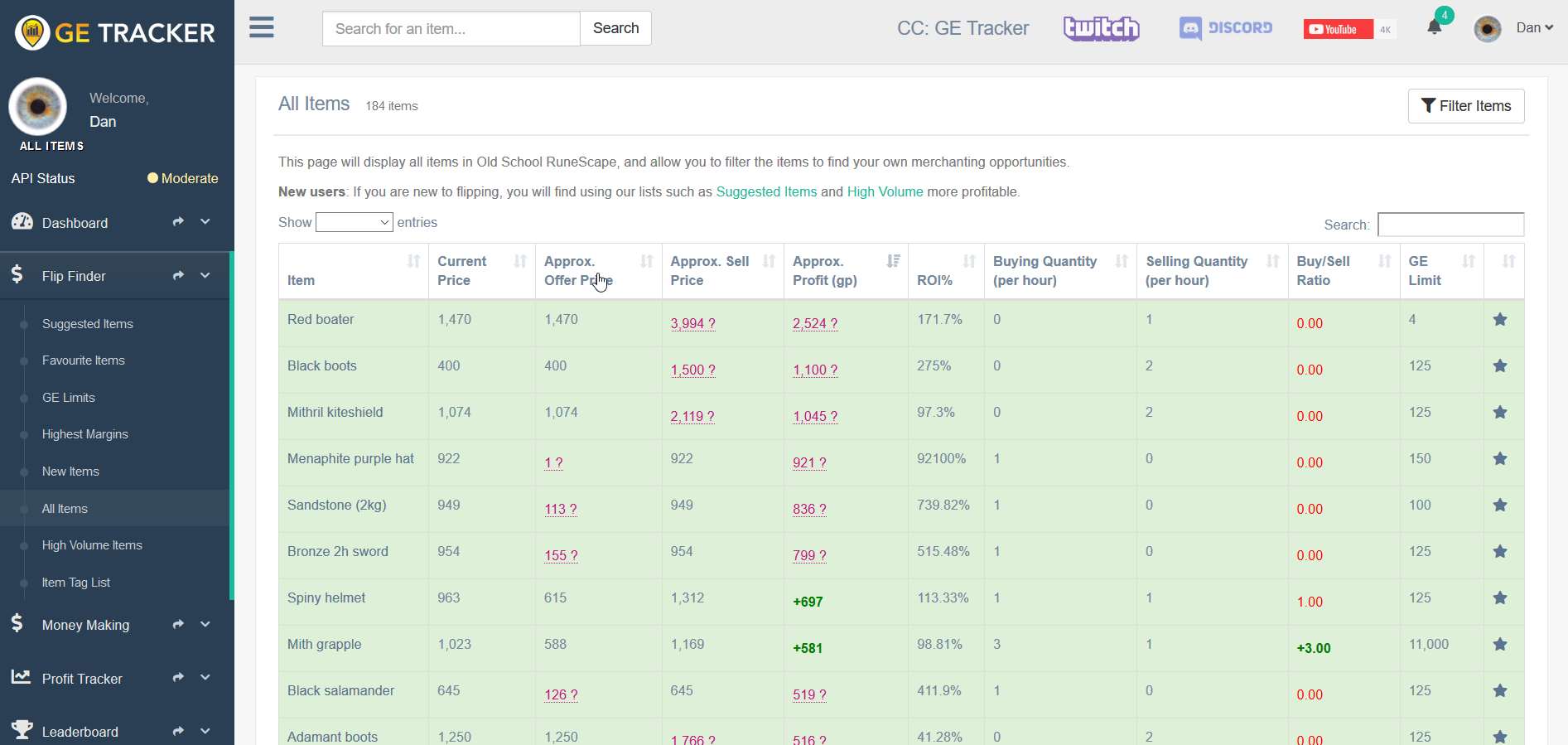This screenshot has width=1568, height=745.
Task: Open New Items in sidebar
Action: (x=70, y=472)
